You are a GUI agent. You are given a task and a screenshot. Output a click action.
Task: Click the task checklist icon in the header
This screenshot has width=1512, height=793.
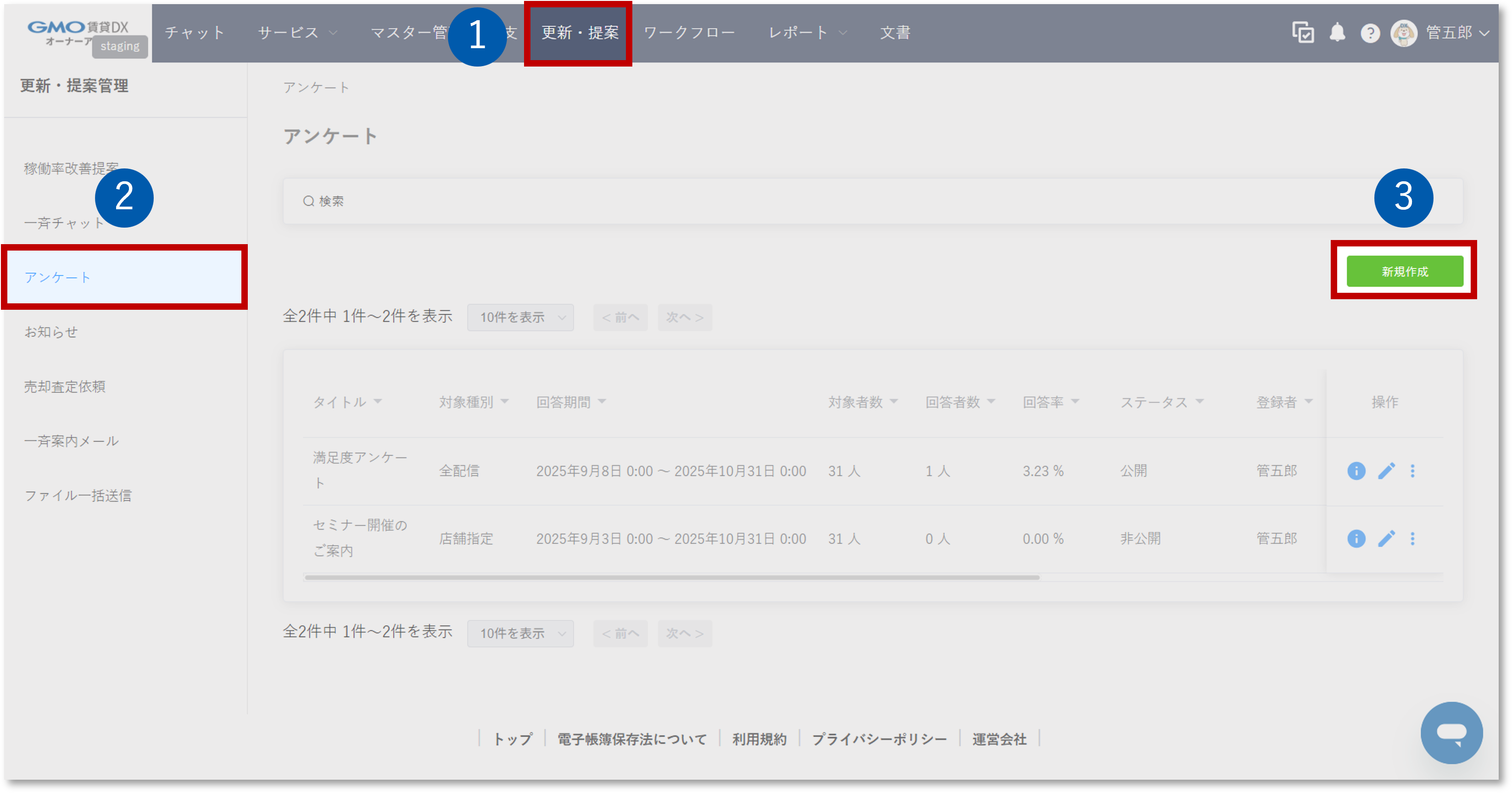click(1303, 33)
